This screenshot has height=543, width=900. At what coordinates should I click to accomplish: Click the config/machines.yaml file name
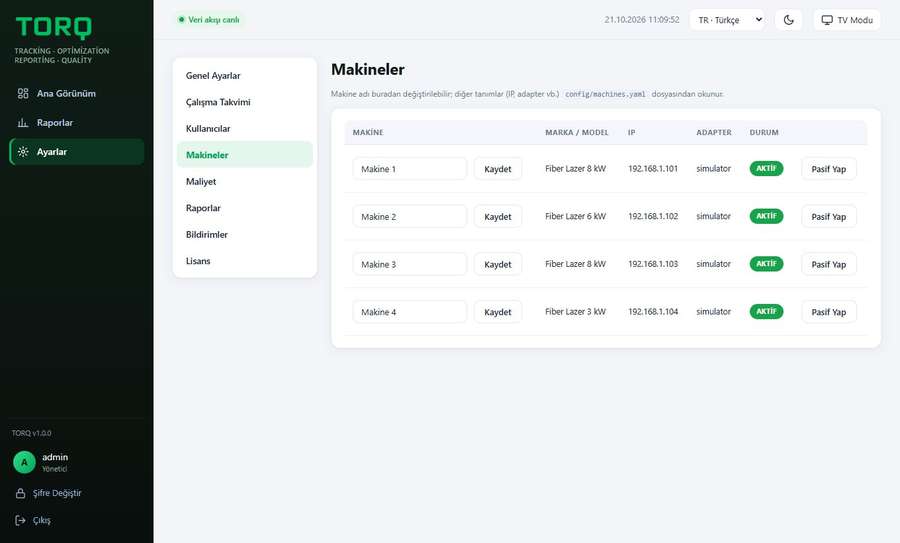coord(605,94)
